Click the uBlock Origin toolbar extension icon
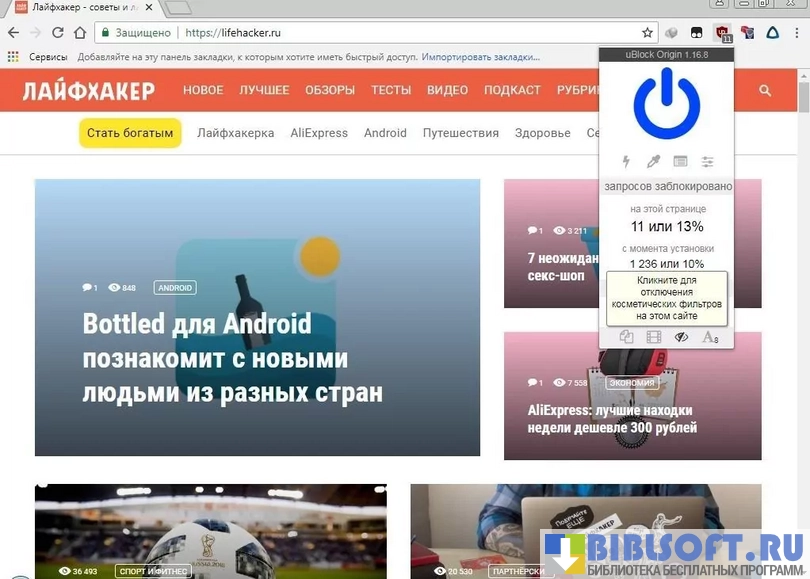This screenshot has height=579, width=810. (722, 33)
